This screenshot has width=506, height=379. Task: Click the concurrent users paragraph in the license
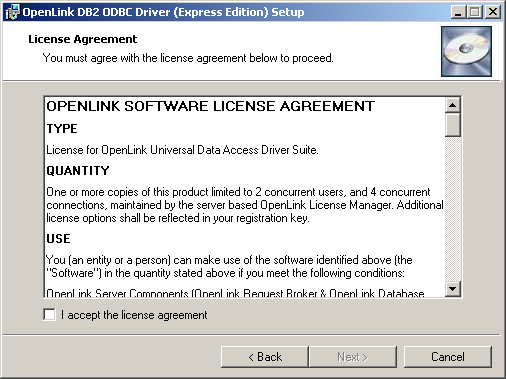point(245,205)
